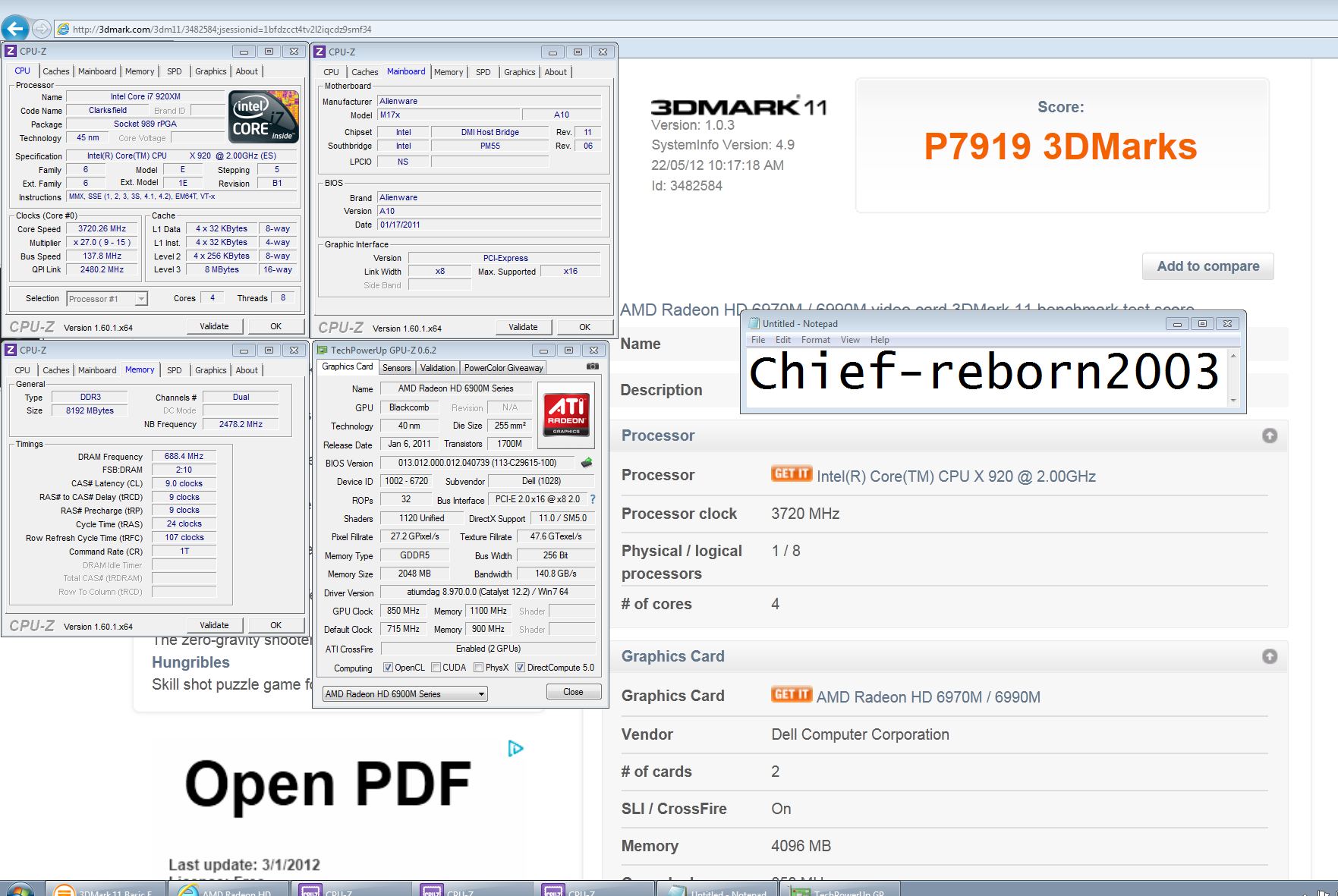Open the AMD Radeon HD 6970M / 6990M link
The image size is (1338, 896).
point(928,697)
